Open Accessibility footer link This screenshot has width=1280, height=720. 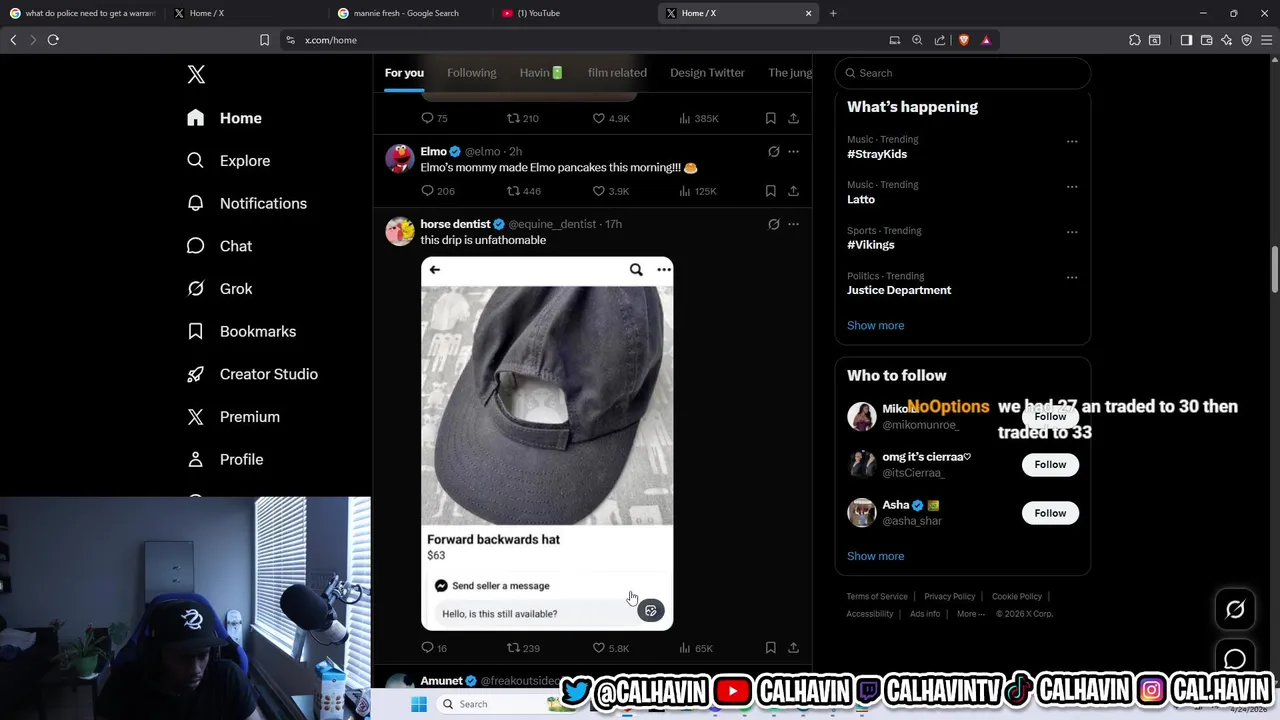(x=869, y=614)
